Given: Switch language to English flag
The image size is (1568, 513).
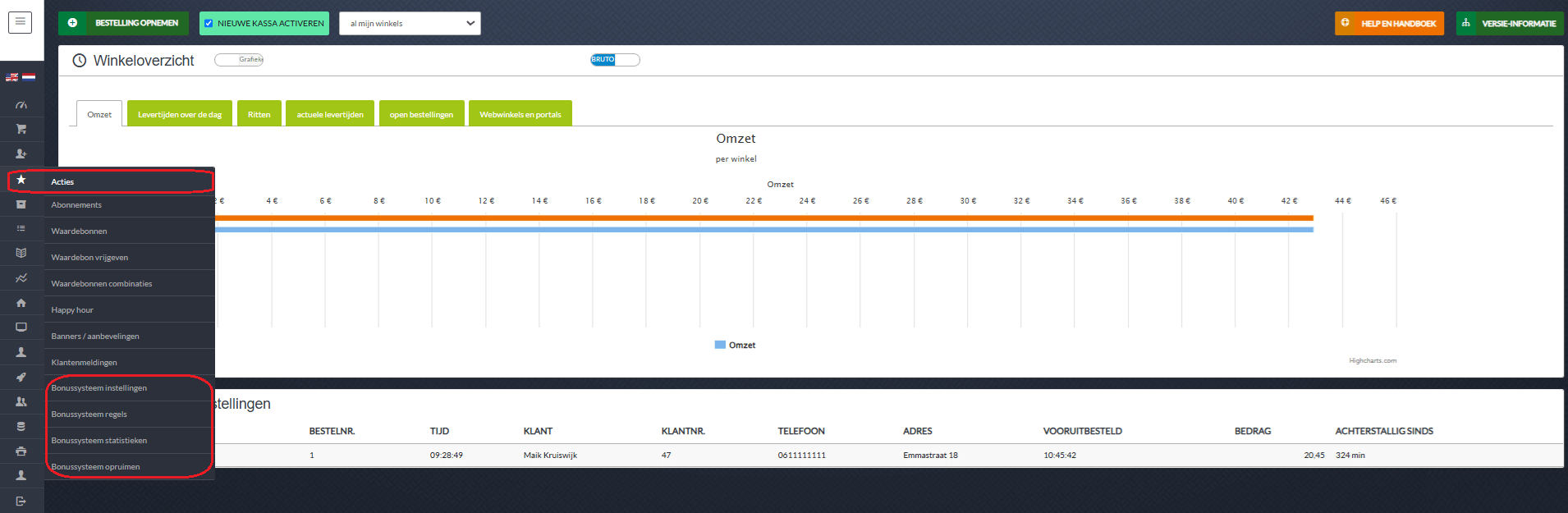Looking at the screenshot, I should pyautogui.click(x=12, y=77).
